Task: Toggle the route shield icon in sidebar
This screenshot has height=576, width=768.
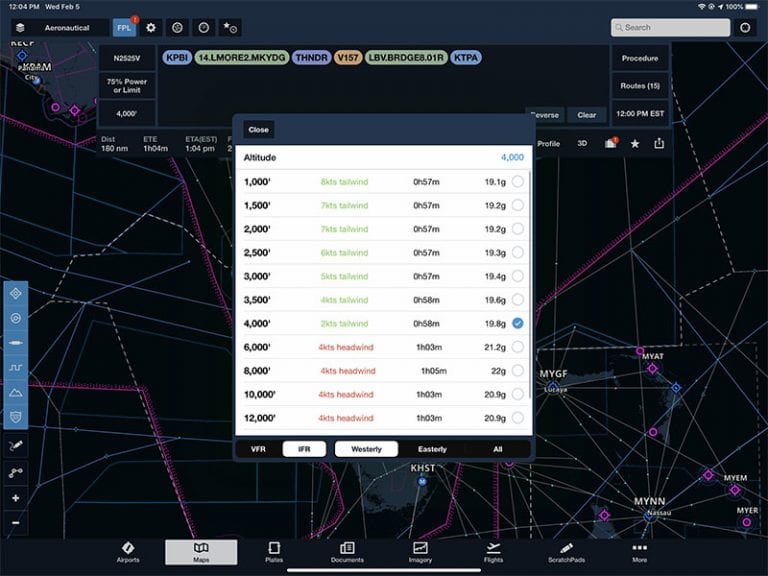Action: click(16, 417)
